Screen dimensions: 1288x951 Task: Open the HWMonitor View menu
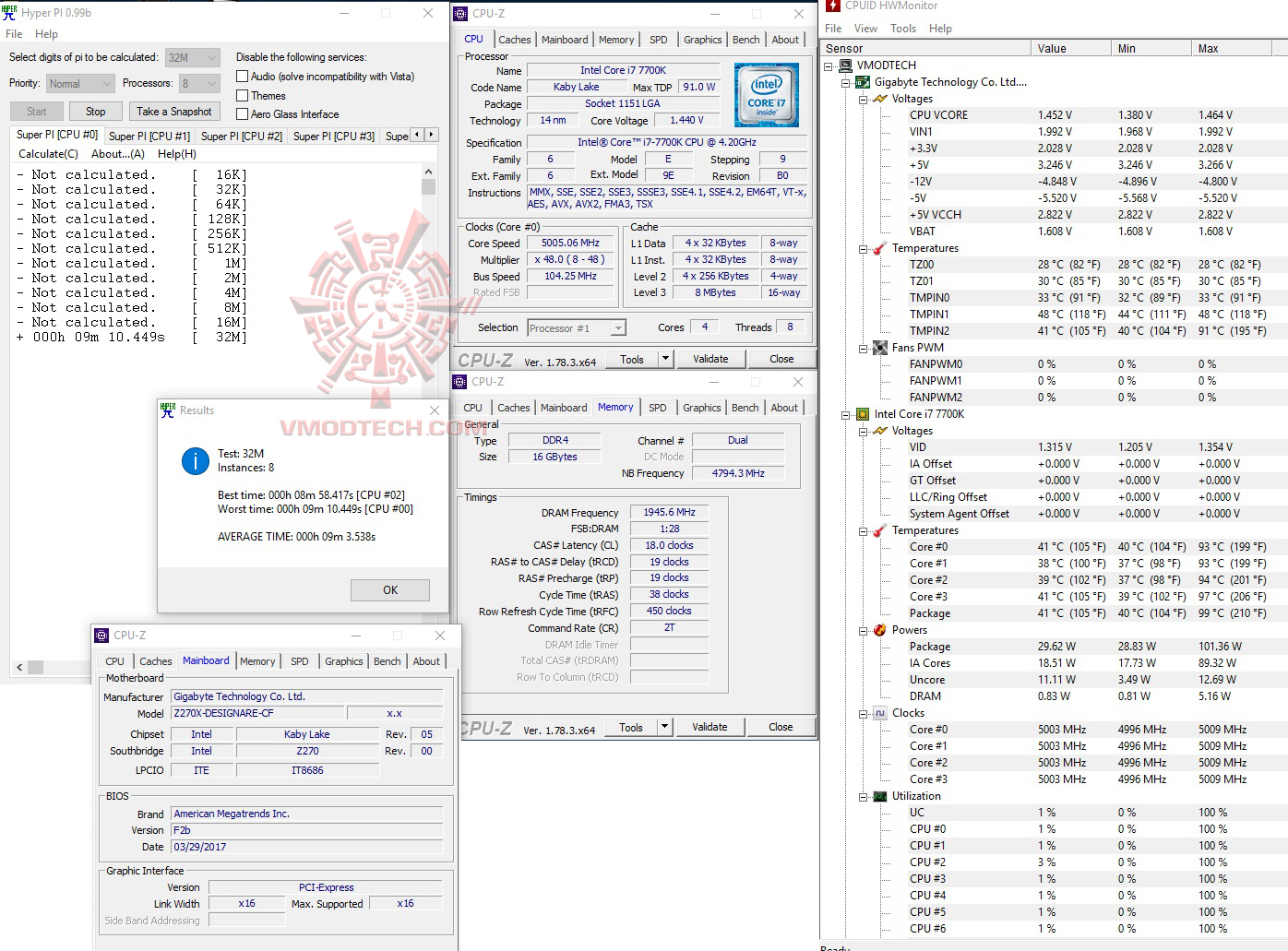pos(865,29)
